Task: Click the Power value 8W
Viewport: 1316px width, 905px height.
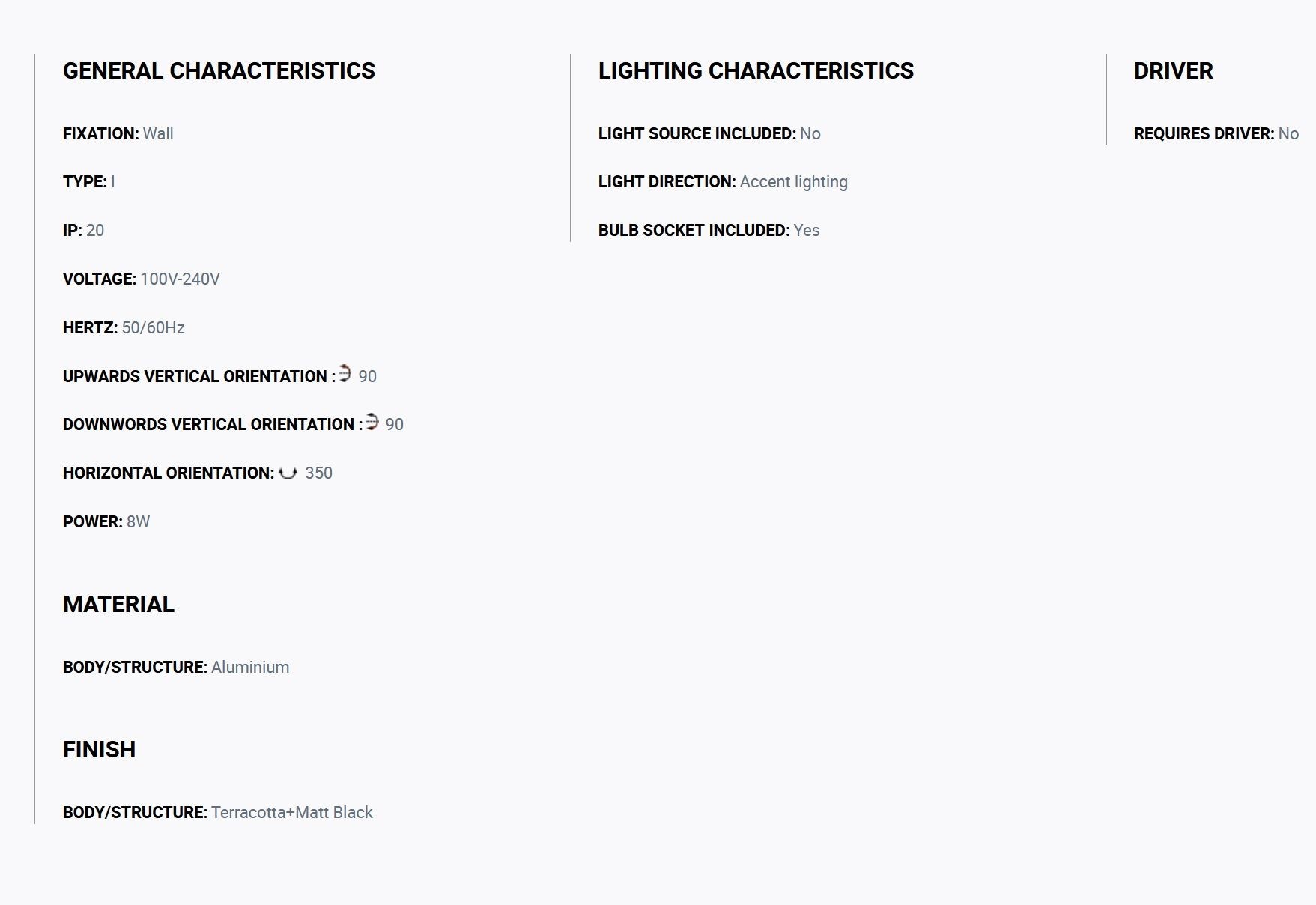Action: click(138, 521)
